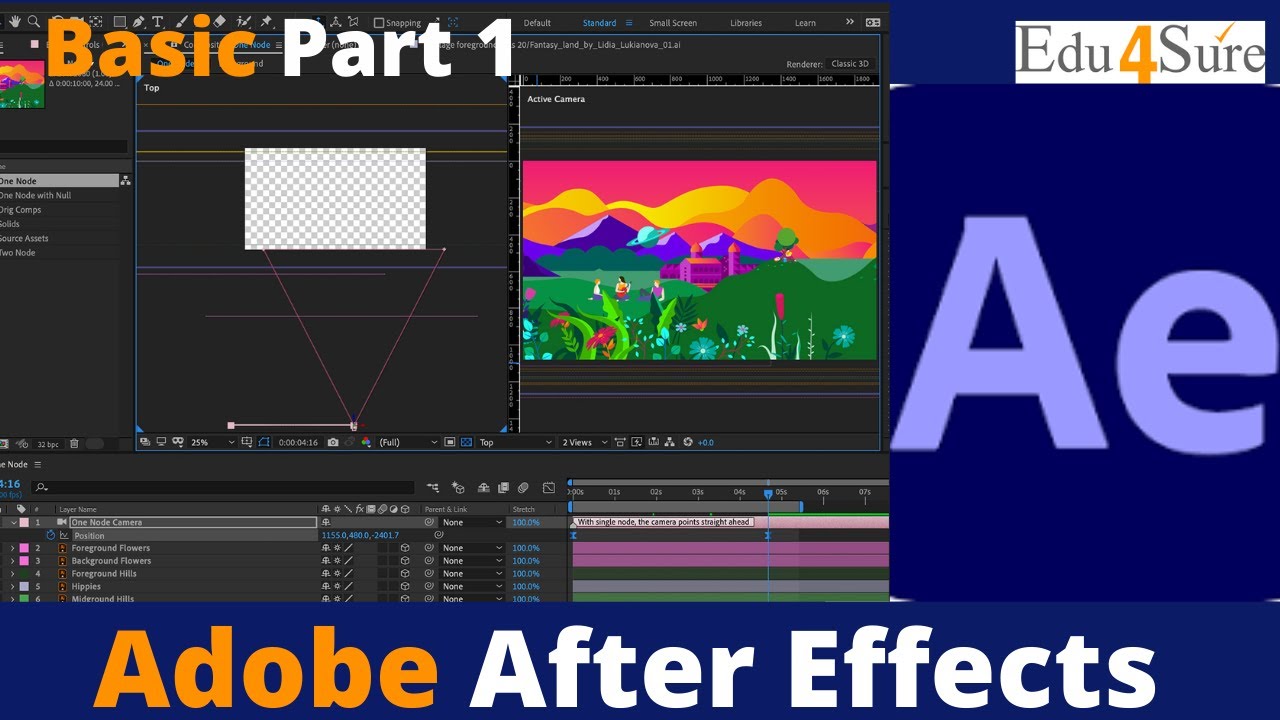Click the 0:00:04:16 timecode in viewer
Image resolution: width=1280 pixels, height=720 pixels.
(x=298, y=442)
